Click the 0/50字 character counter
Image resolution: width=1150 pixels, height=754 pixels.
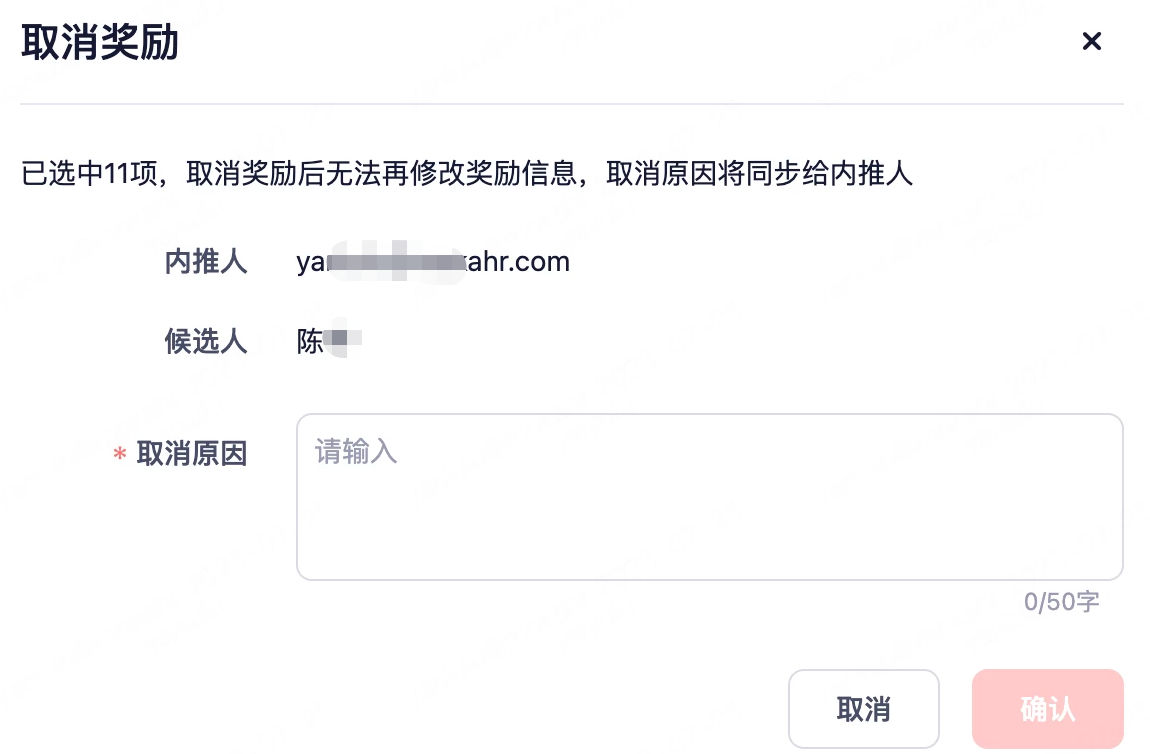1061,602
